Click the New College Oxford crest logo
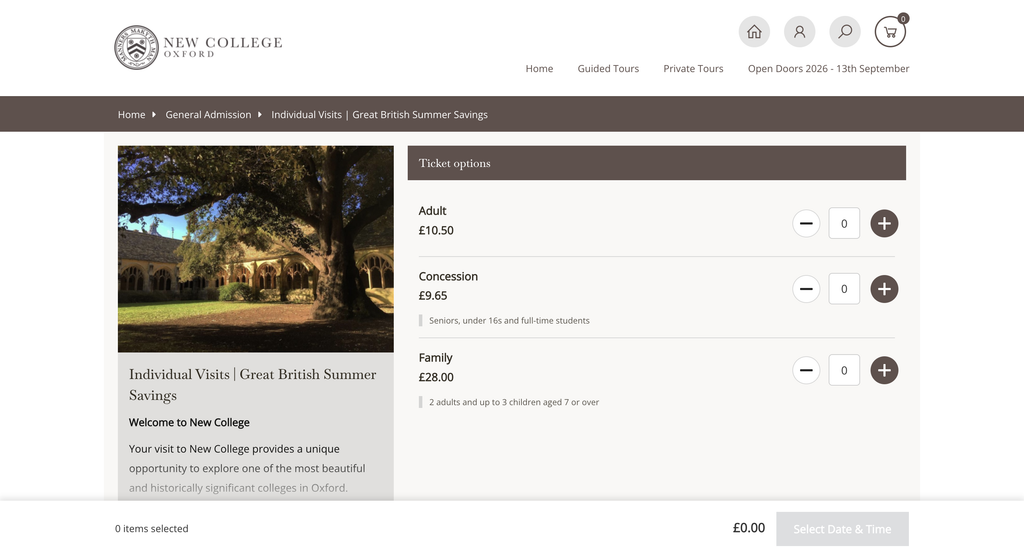The width and height of the screenshot is (1024, 555). point(136,47)
